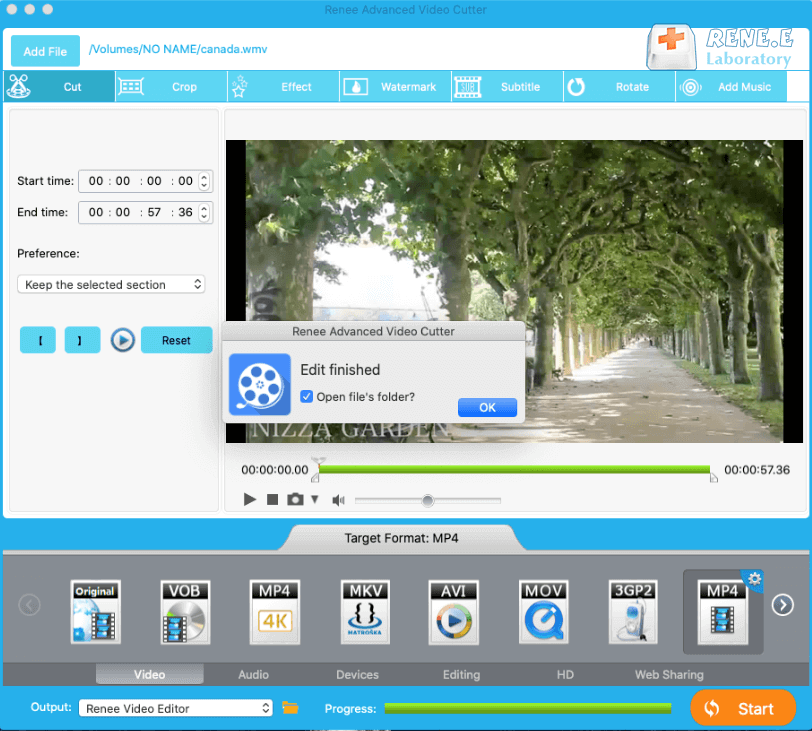Uncheck Open file's folder checkbox
The width and height of the screenshot is (812, 731).
click(x=307, y=397)
